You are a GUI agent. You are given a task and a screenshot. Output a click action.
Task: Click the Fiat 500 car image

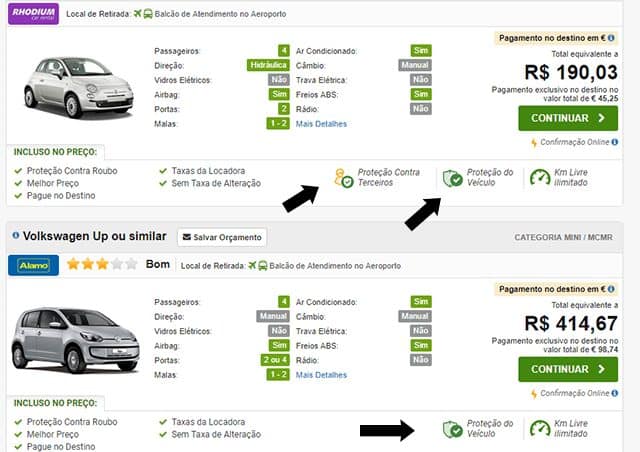click(78, 87)
